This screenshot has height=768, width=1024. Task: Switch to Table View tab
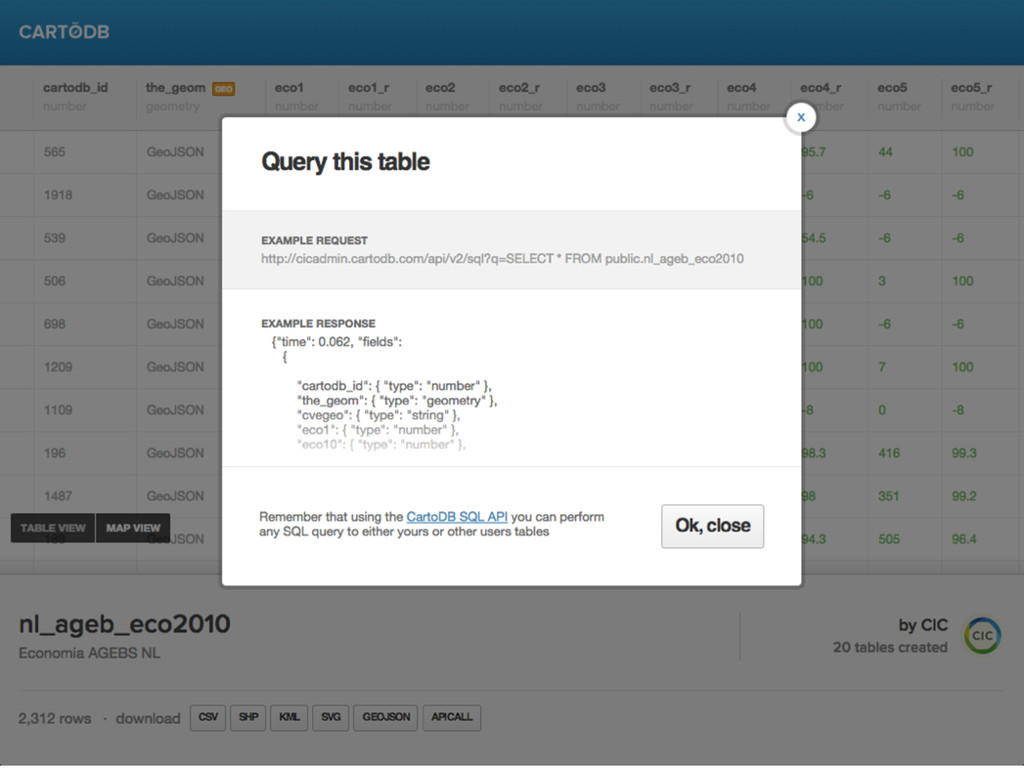(x=53, y=528)
